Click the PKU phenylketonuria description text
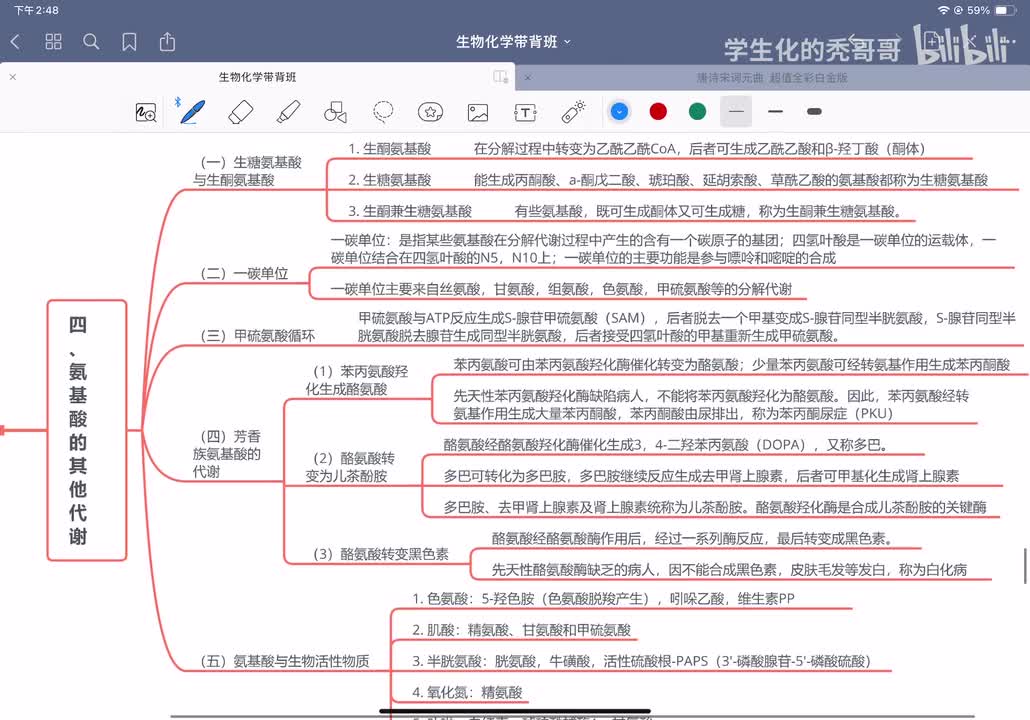The width and height of the screenshot is (1030, 720). point(711,405)
